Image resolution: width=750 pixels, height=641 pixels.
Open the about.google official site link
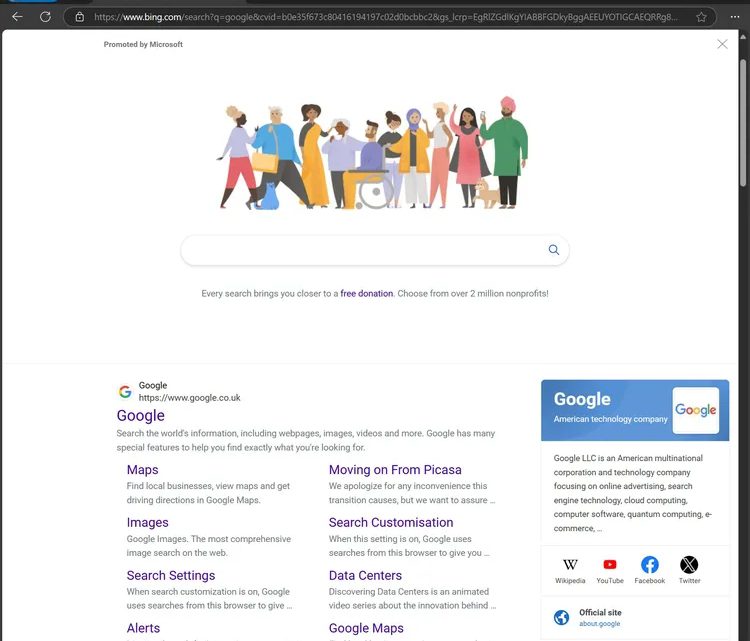(x=599, y=623)
